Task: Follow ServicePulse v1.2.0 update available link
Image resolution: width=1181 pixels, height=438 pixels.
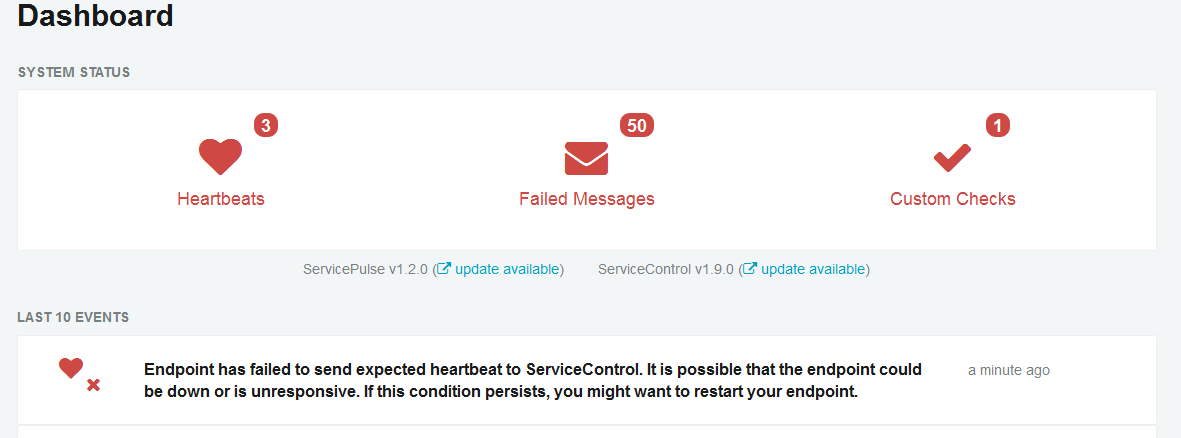Action: [x=507, y=269]
